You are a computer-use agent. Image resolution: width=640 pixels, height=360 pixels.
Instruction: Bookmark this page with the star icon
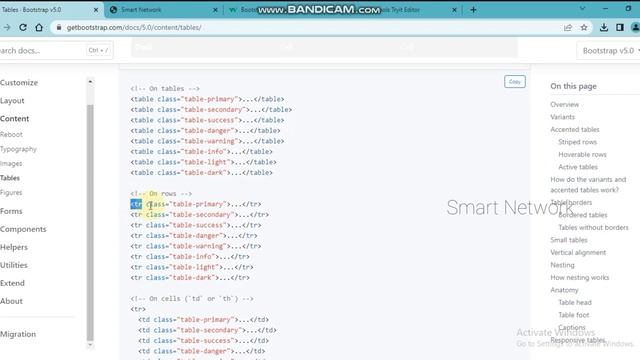point(584,27)
